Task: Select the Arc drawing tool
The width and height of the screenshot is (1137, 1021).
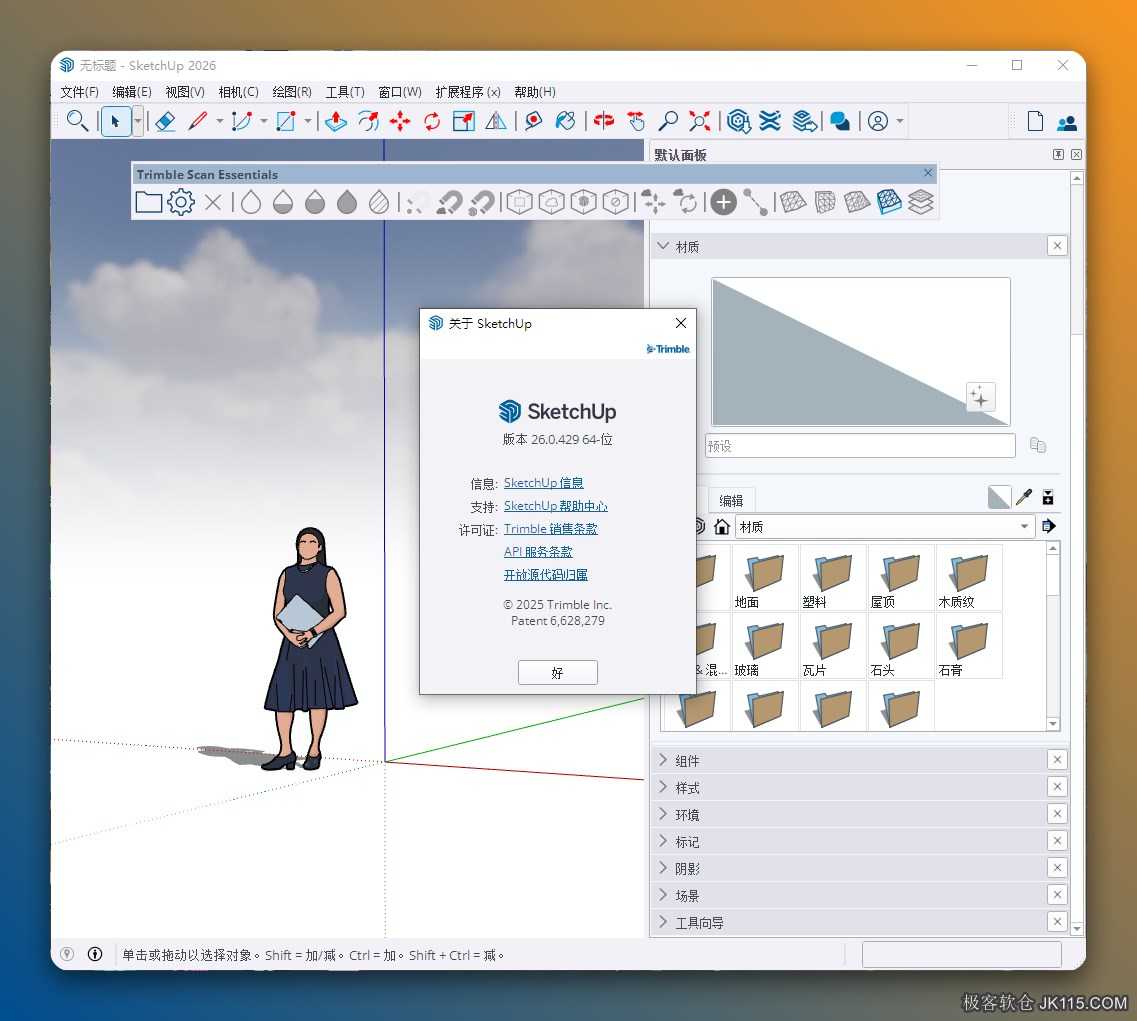Action: pyautogui.click(x=241, y=121)
